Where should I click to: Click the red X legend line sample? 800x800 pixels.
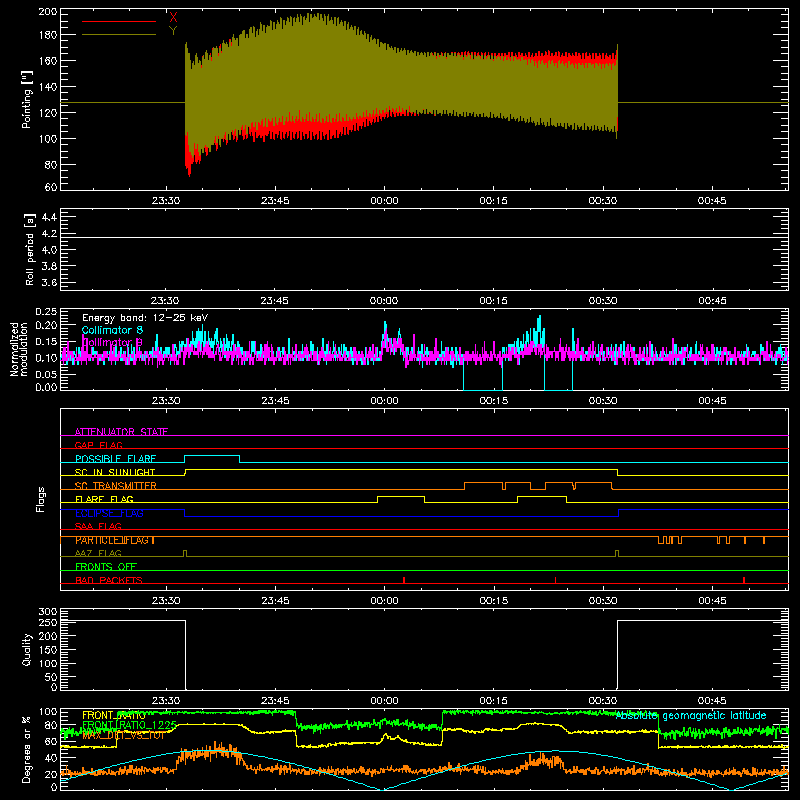[x=119, y=21]
